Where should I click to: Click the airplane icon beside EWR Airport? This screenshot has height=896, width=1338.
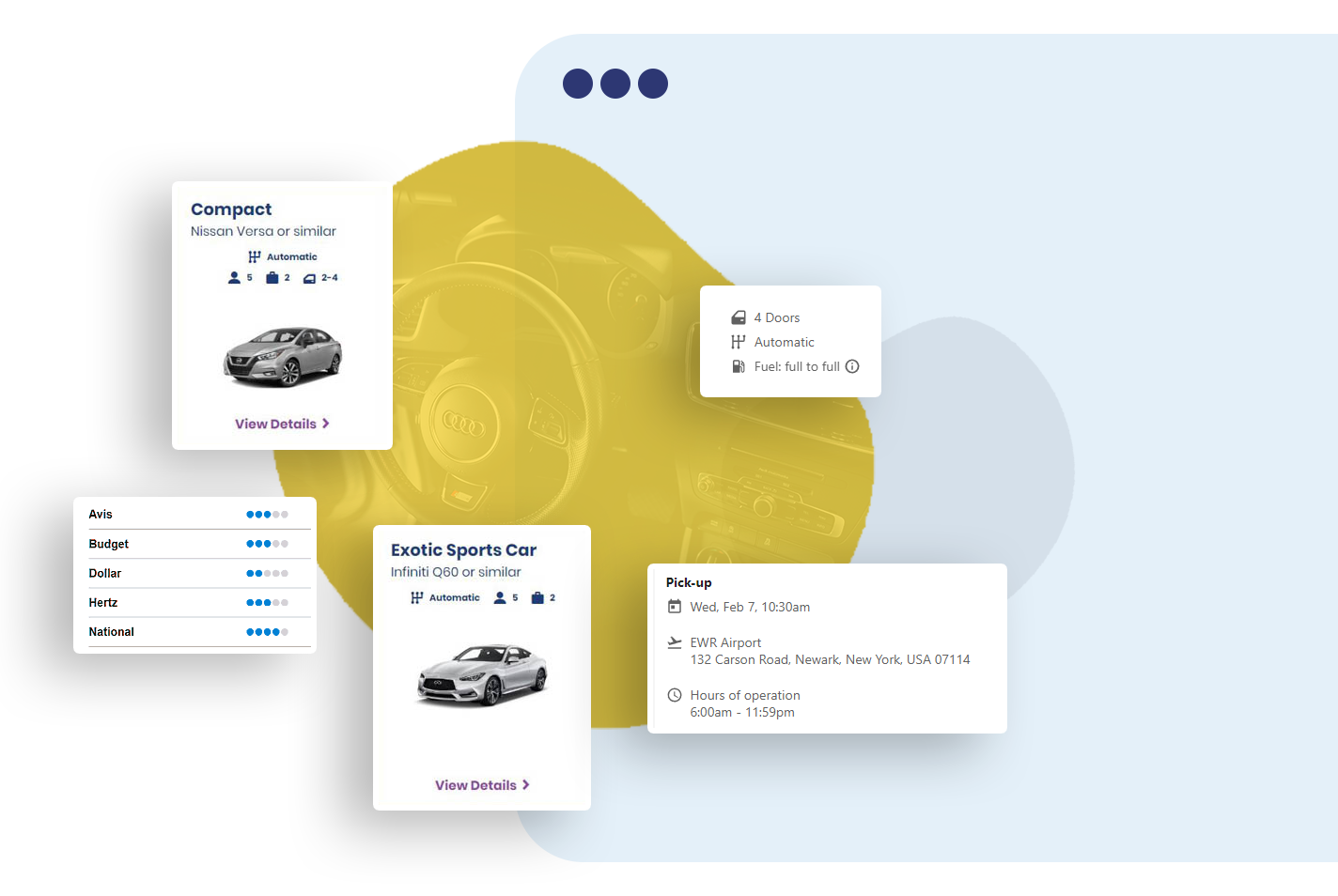(675, 642)
